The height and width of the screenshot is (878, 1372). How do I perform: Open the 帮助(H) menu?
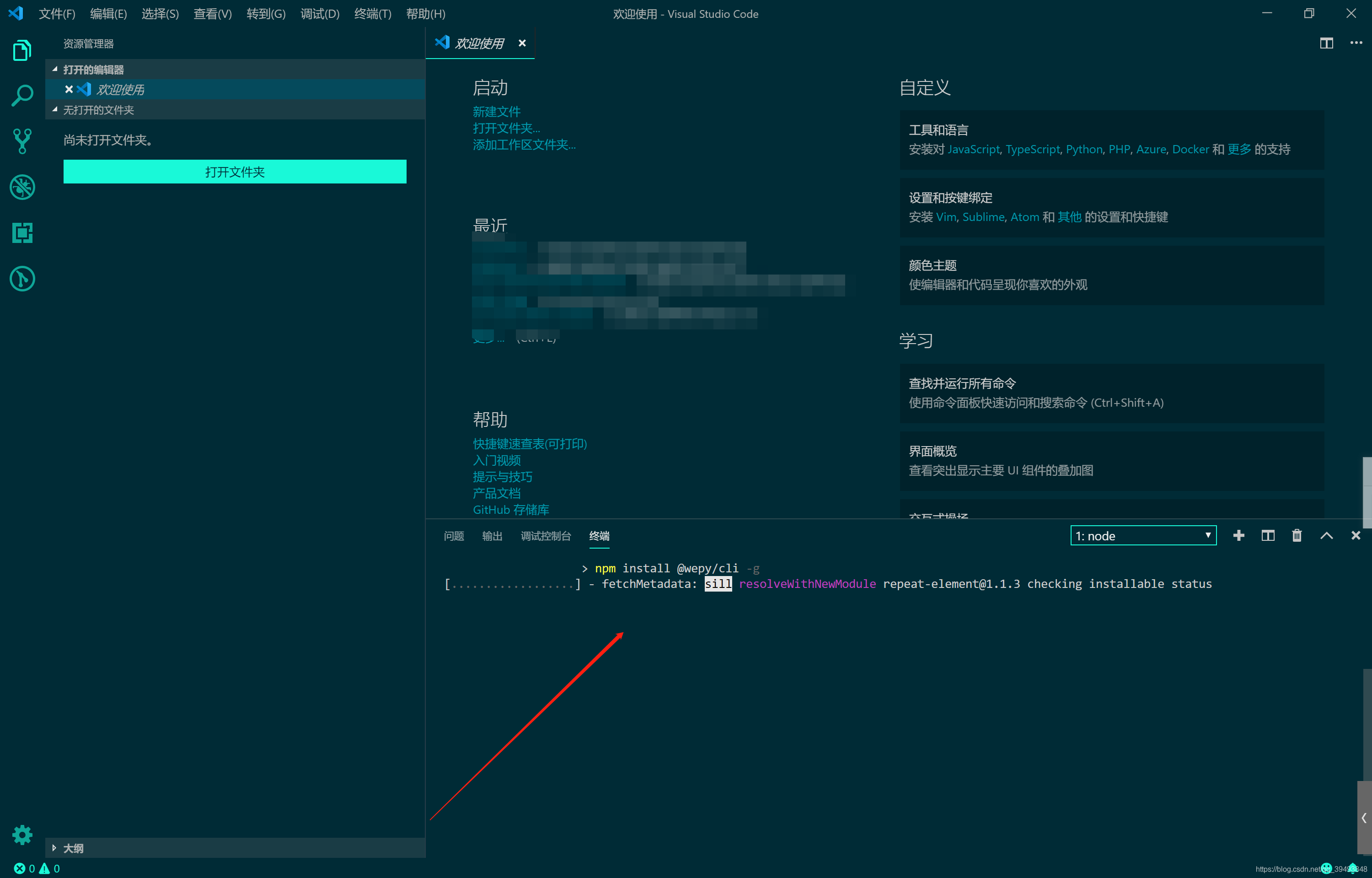coord(426,14)
